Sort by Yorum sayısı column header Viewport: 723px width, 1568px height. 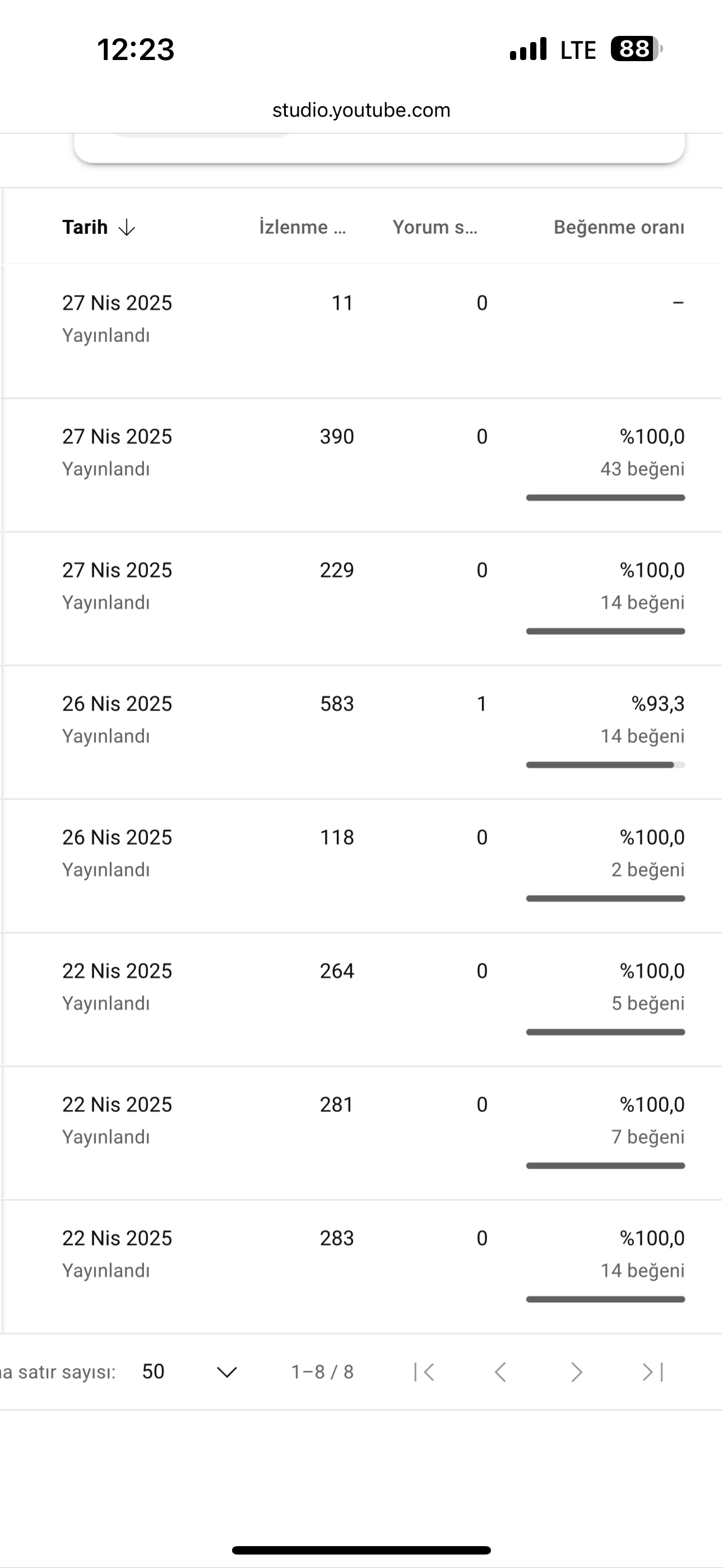434,227
